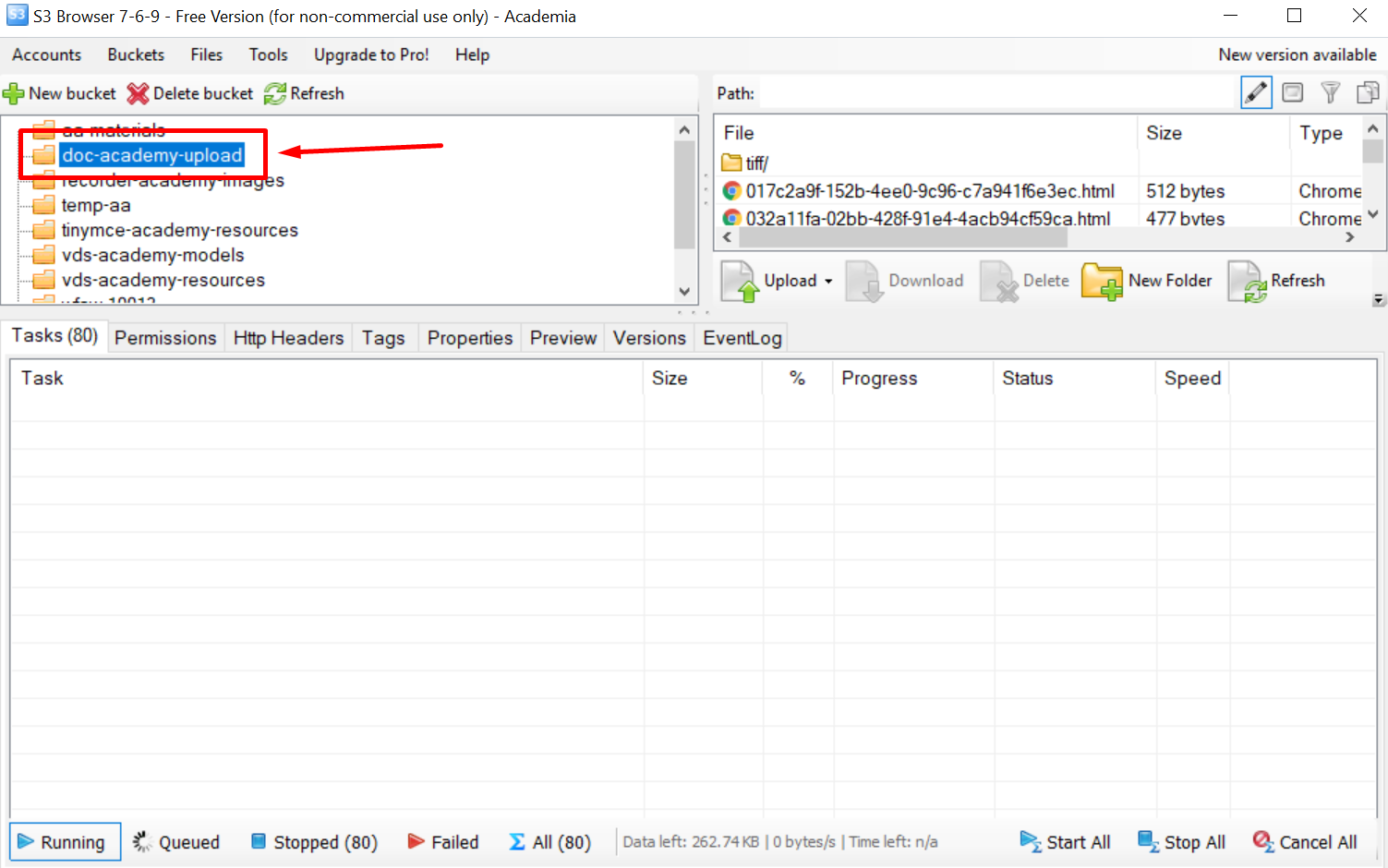
Task: Show Failed tasks filter
Action: click(443, 842)
